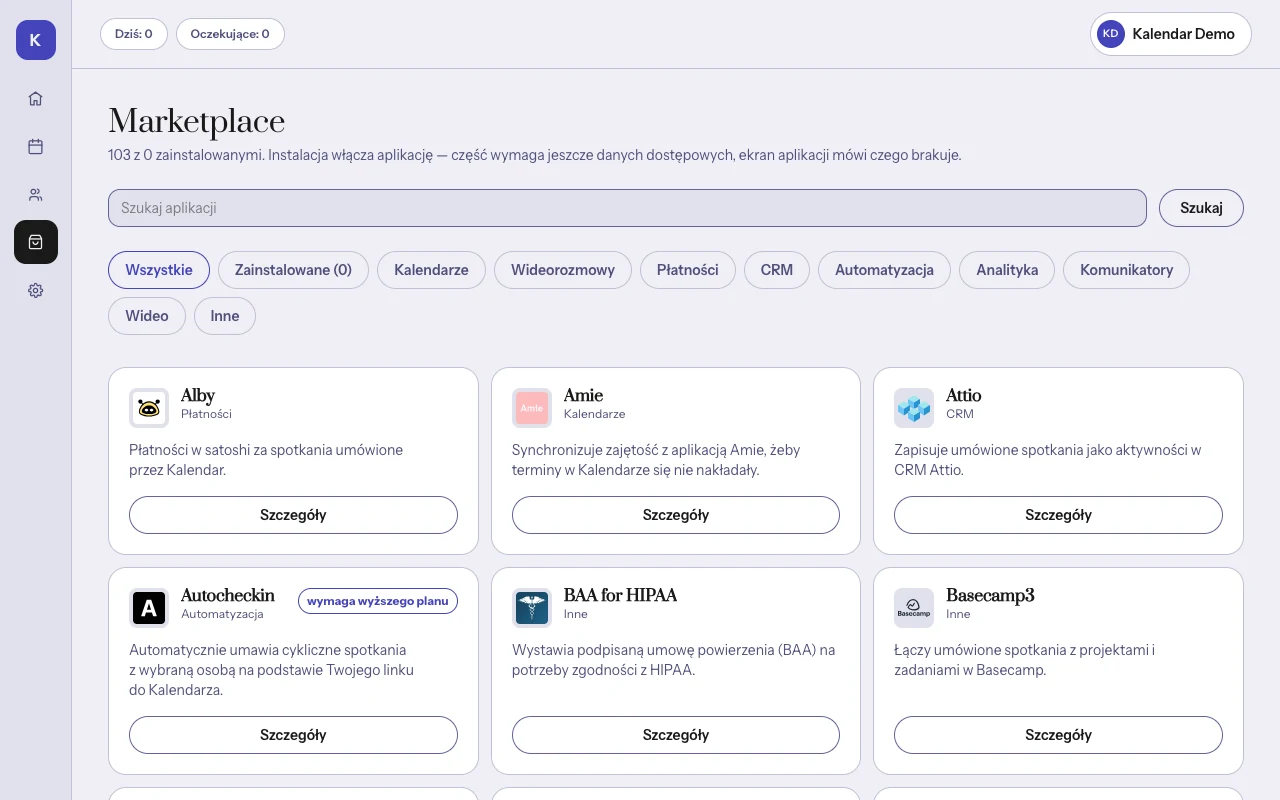The height and width of the screenshot is (800, 1280).
Task: Filter by Automatyzacja category
Action: tap(885, 270)
